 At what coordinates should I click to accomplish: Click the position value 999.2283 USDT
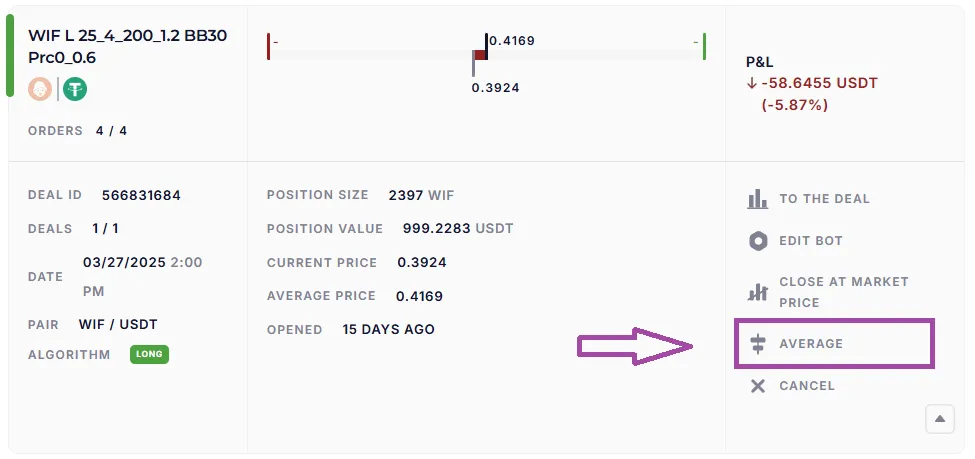coord(458,228)
